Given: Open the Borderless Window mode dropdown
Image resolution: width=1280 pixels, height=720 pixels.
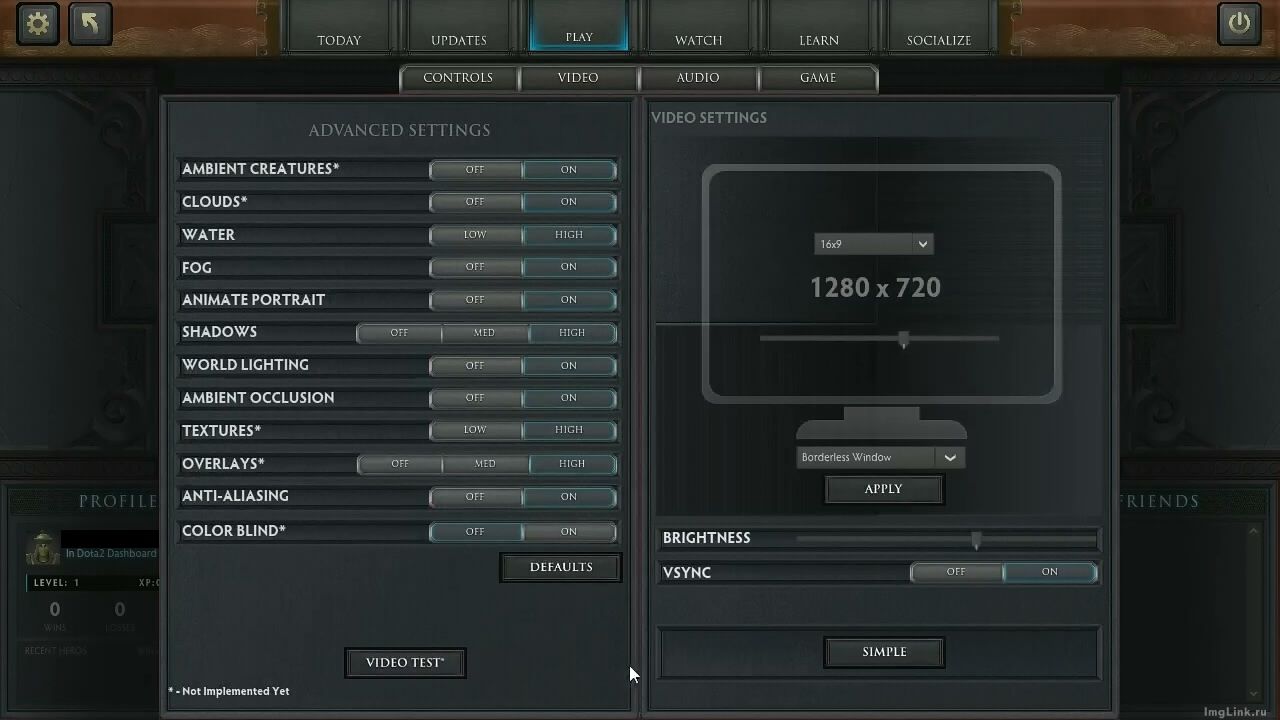Looking at the screenshot, I should click(881, 457).
